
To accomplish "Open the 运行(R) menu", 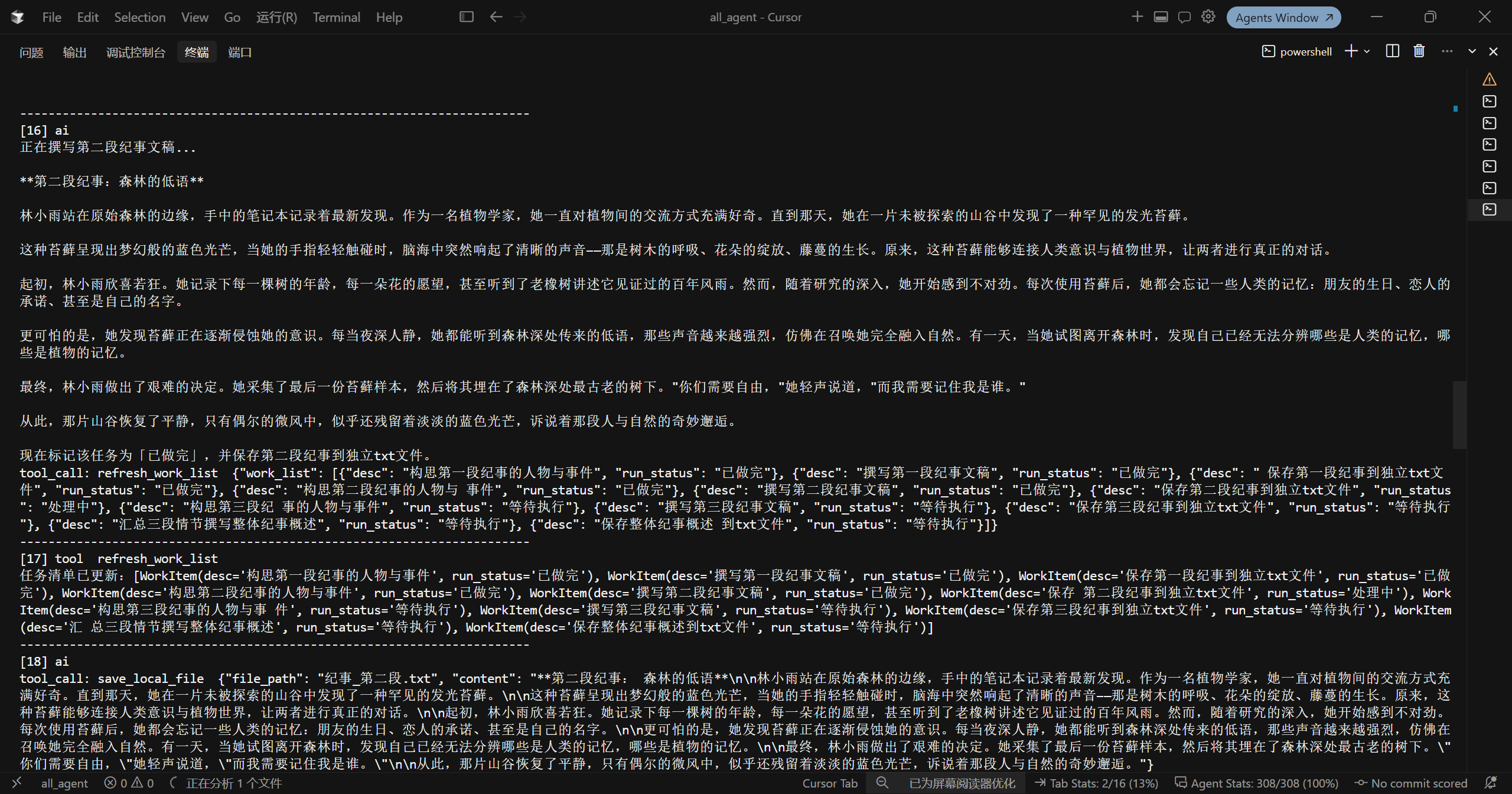I will click(x=276, y=18).
